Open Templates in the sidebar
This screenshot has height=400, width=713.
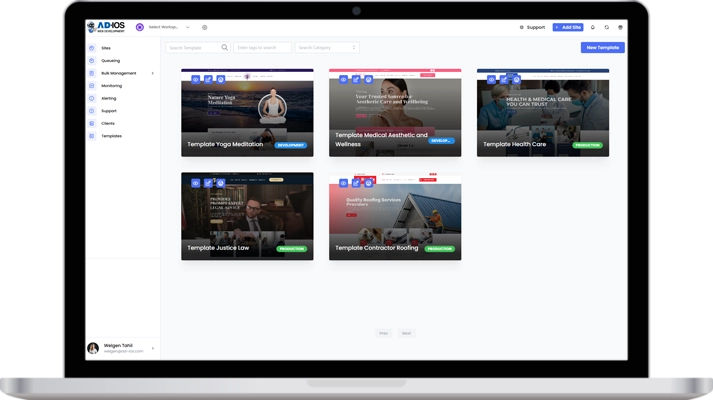(x=111, y=136)
